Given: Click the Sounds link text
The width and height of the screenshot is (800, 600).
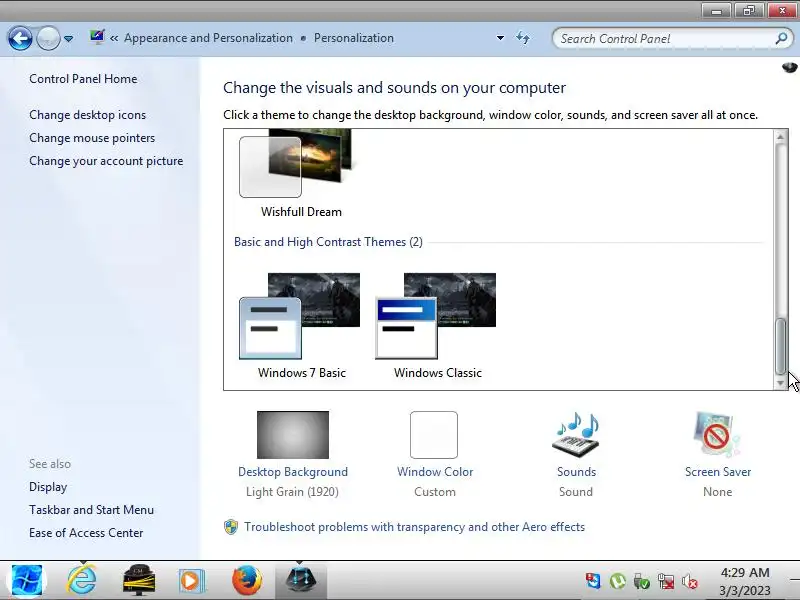Looking at the screenshot, I should click(576, 472).
